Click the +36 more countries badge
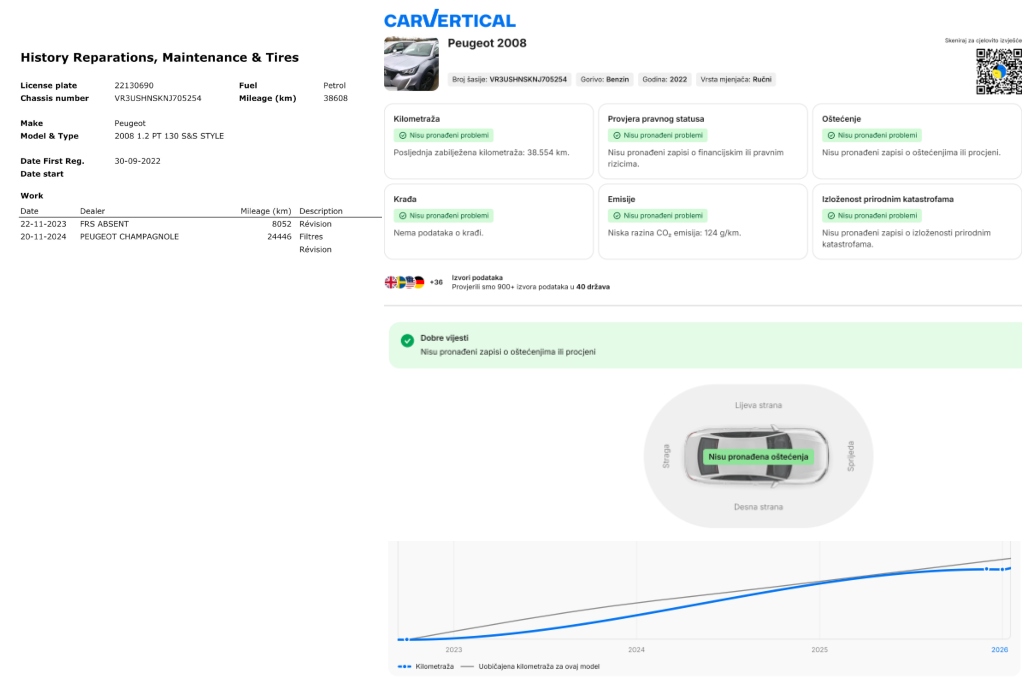Image resolution: width=1024 pixels, height=682 pixels. click(436, 282)
